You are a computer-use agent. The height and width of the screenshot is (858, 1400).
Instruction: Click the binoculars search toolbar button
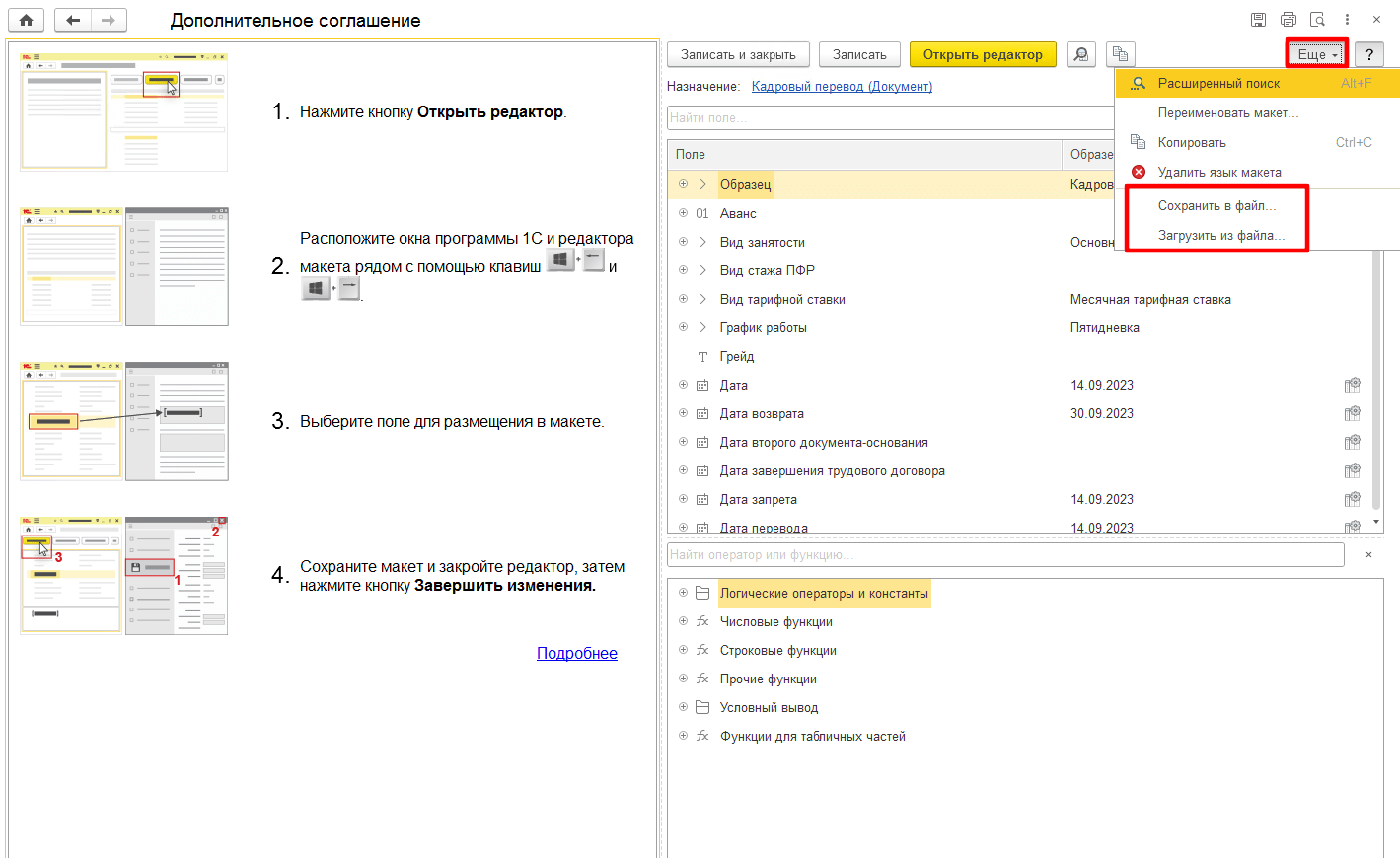pos(1081,54)
